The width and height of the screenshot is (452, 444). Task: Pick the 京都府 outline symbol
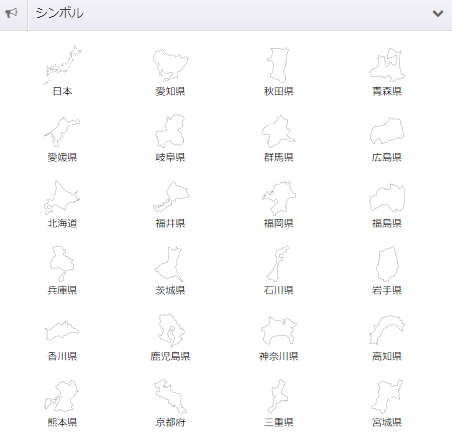pos(170,402)
